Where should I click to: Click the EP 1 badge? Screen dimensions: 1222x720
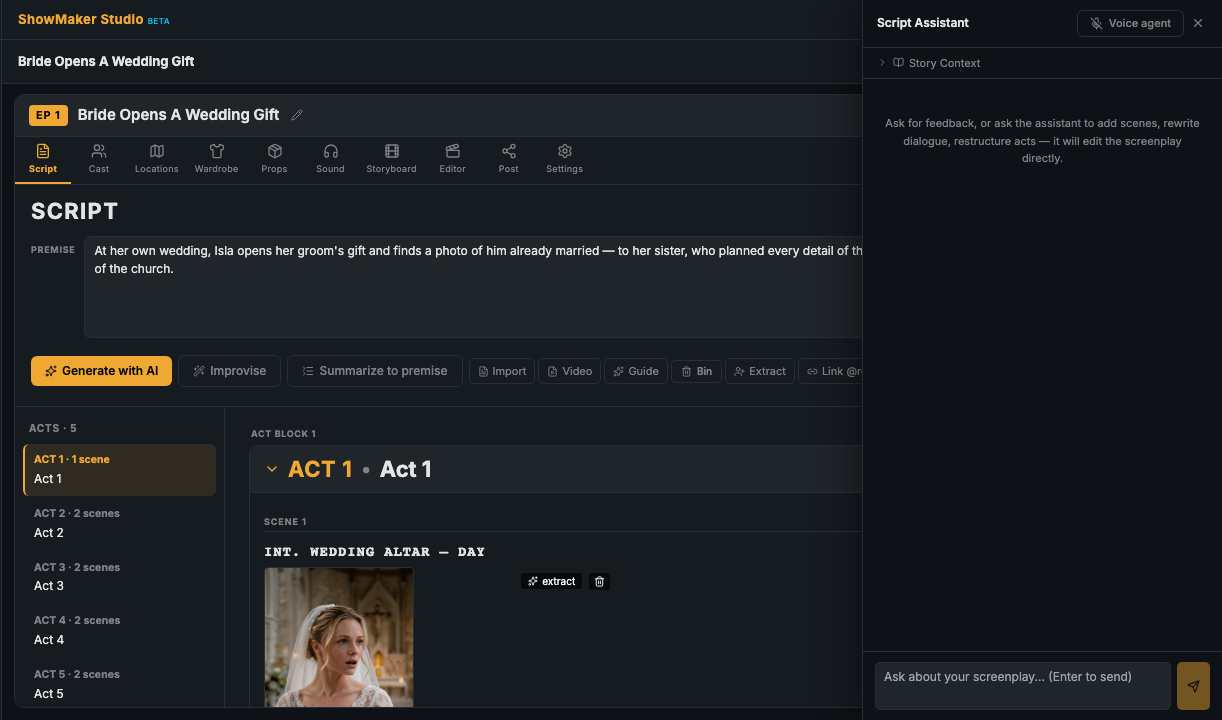coord(49,115)
